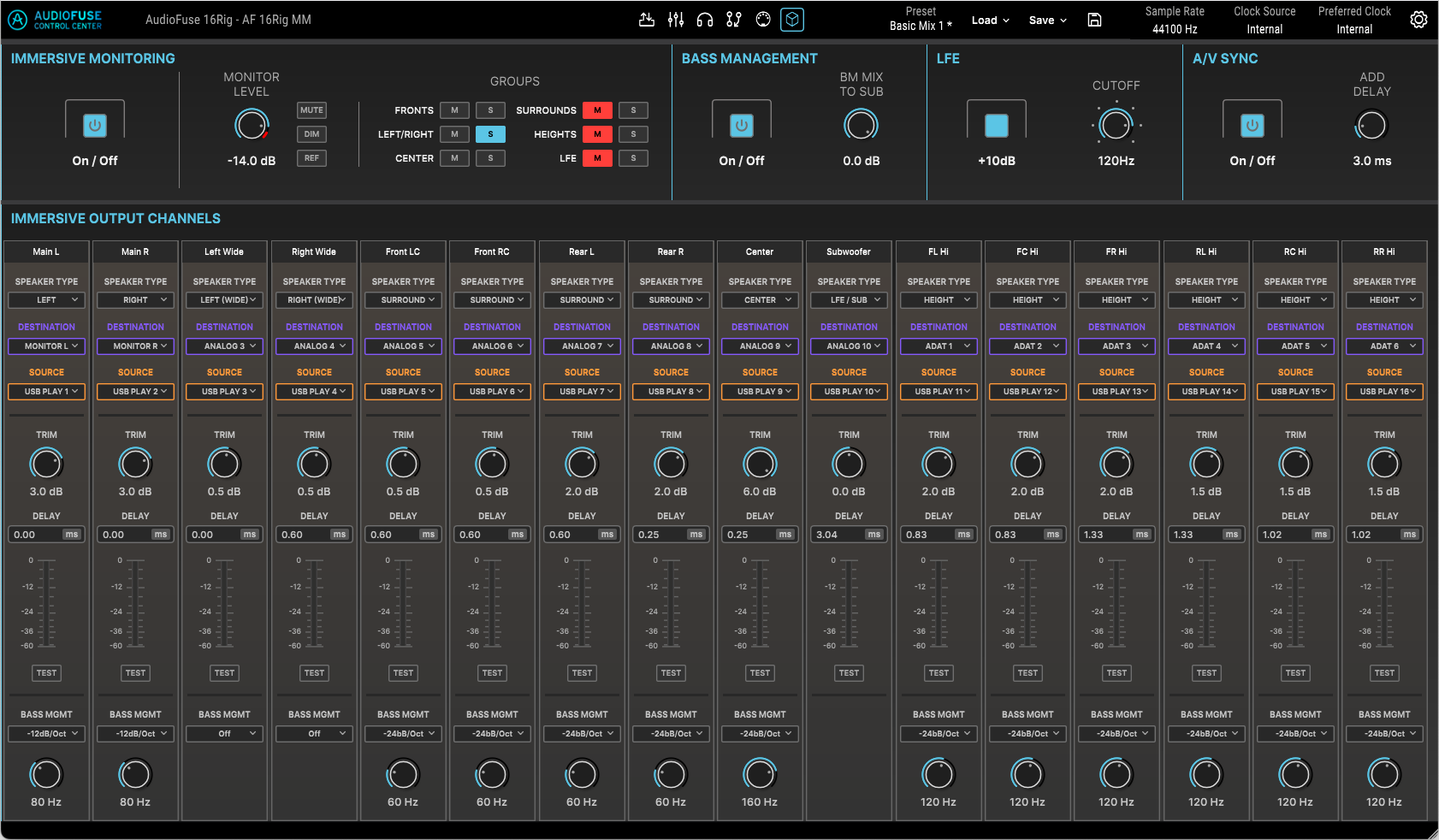Select the immersive cube page icon
Screen dimensions: 1439x840
click(x=792, y=20)
